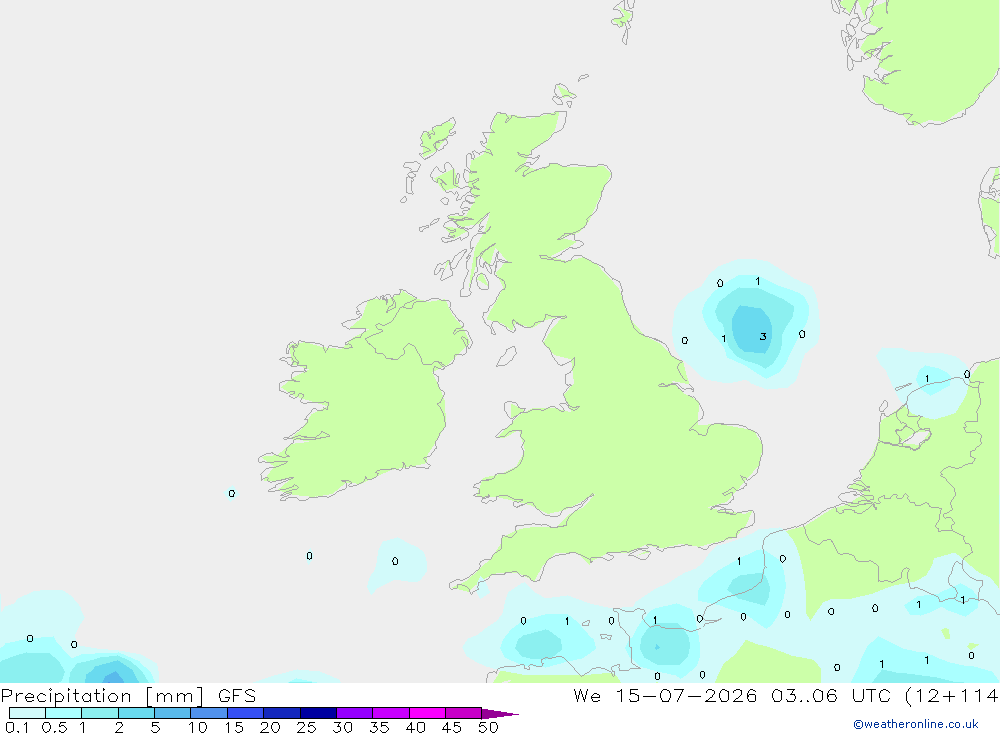
Task: Select the 0.5–1 mm legend color swatch
Action: coord(64,713)
